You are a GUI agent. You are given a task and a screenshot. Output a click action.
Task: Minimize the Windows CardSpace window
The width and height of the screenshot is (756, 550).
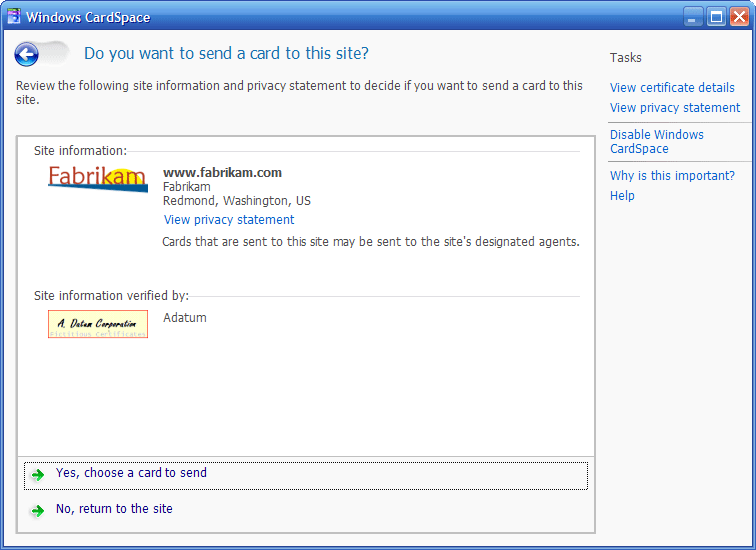tap(693, 17)
